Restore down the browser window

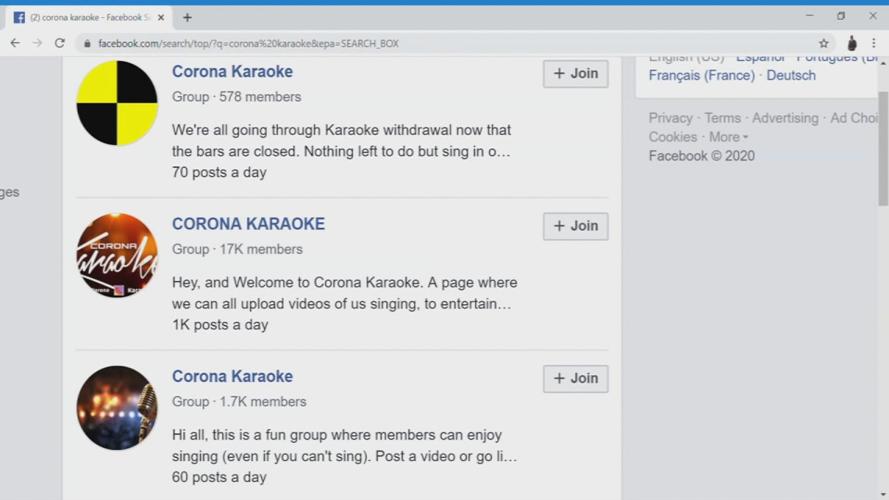coord(841,16)
